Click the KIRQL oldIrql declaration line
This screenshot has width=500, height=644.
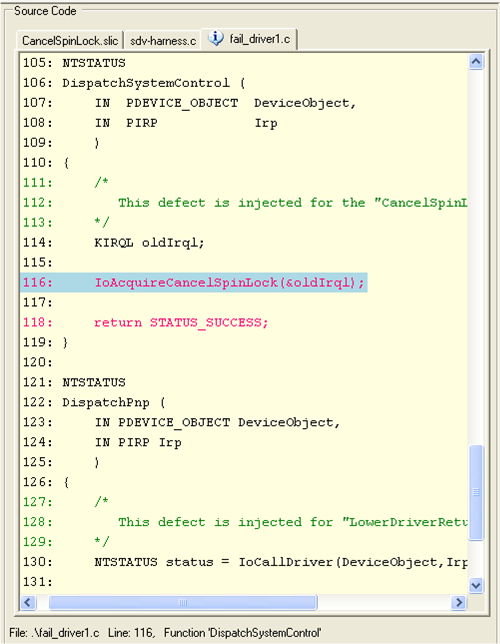149,243
